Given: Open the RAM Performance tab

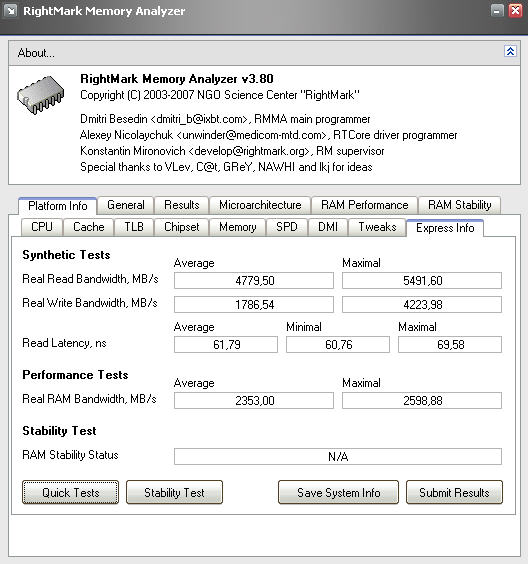Looking at the screenshot, I should 364,205.
